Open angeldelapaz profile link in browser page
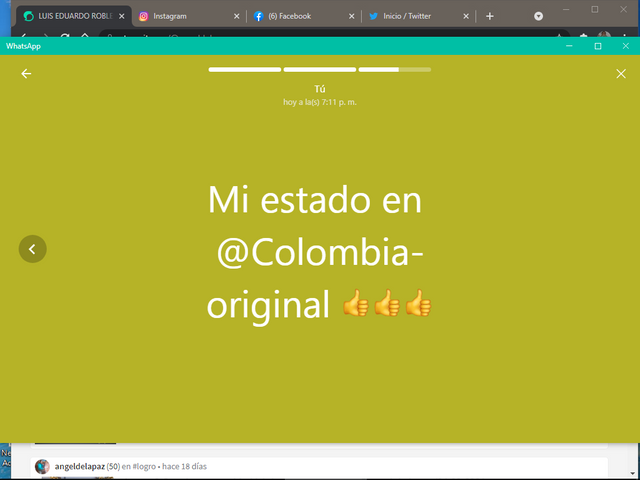The image size is (640, 480). [80, 466]
